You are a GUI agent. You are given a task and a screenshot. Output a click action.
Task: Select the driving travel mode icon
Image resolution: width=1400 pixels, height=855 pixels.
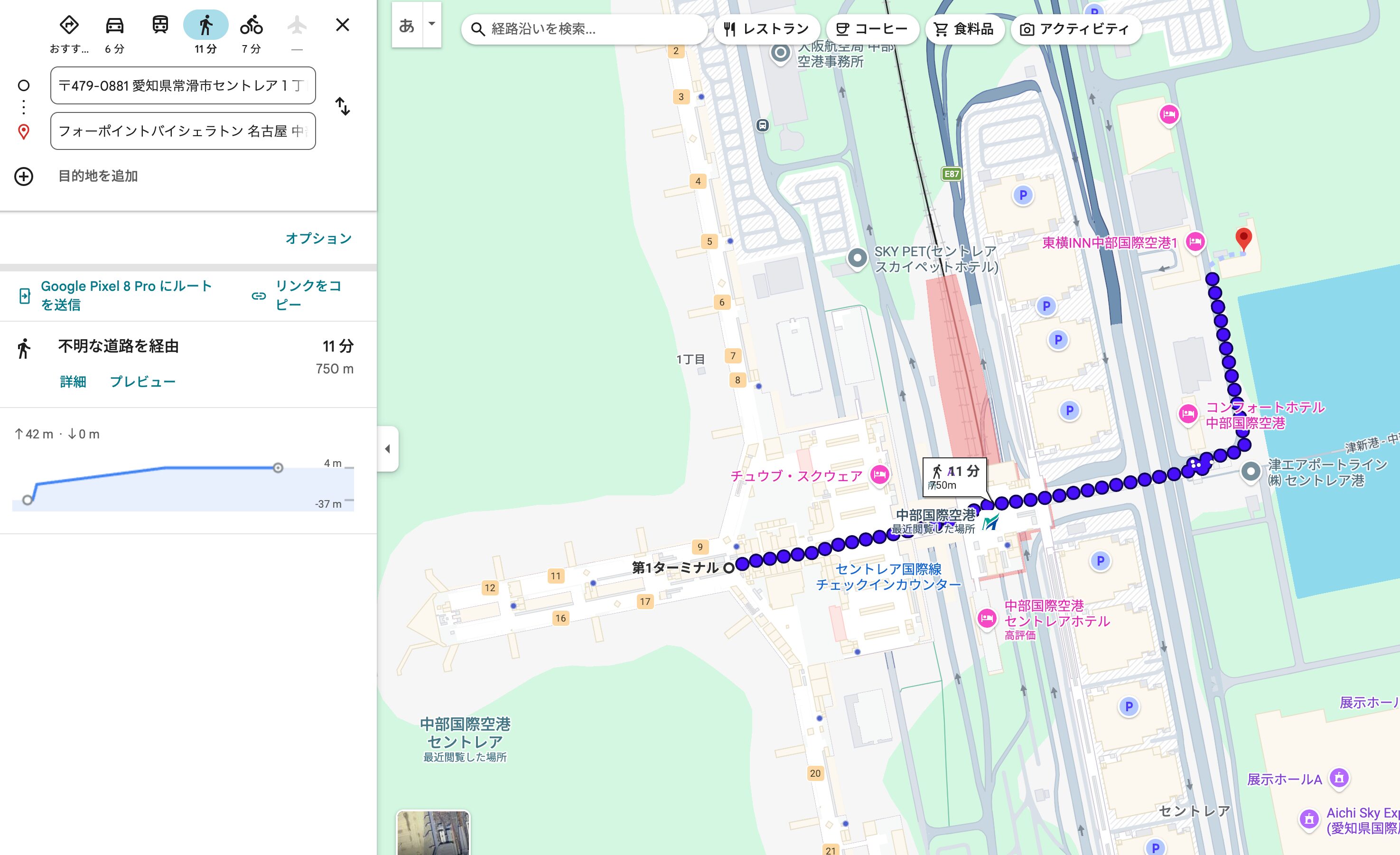click(115, 26)
